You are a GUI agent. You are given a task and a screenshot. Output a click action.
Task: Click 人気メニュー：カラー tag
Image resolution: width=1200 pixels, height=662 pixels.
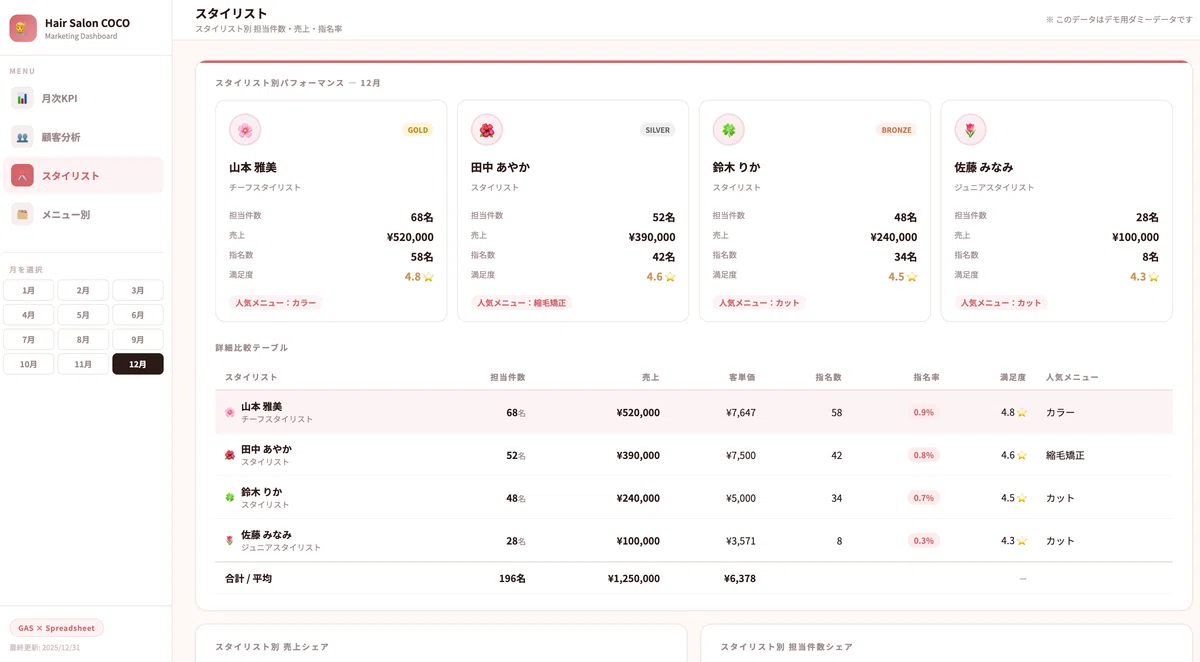click(x=276, y=303)
